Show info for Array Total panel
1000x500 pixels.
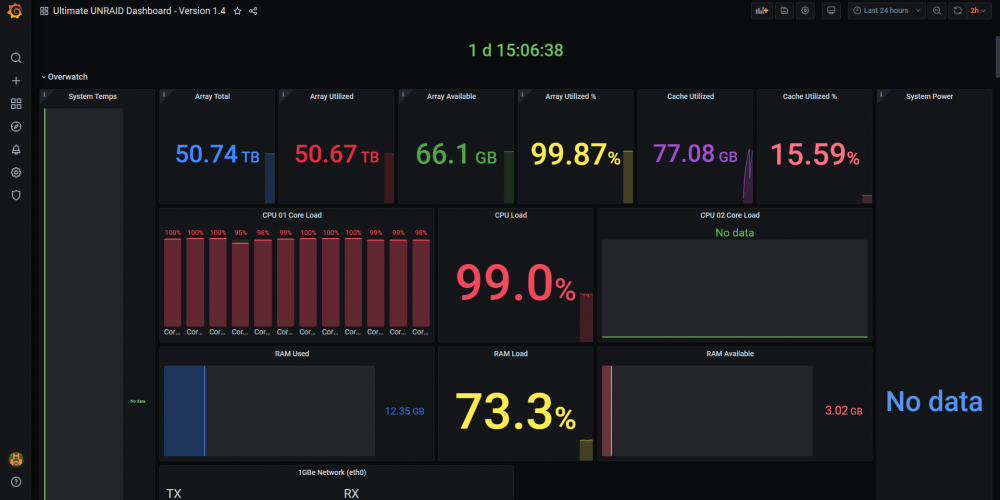tap(163, 93)
